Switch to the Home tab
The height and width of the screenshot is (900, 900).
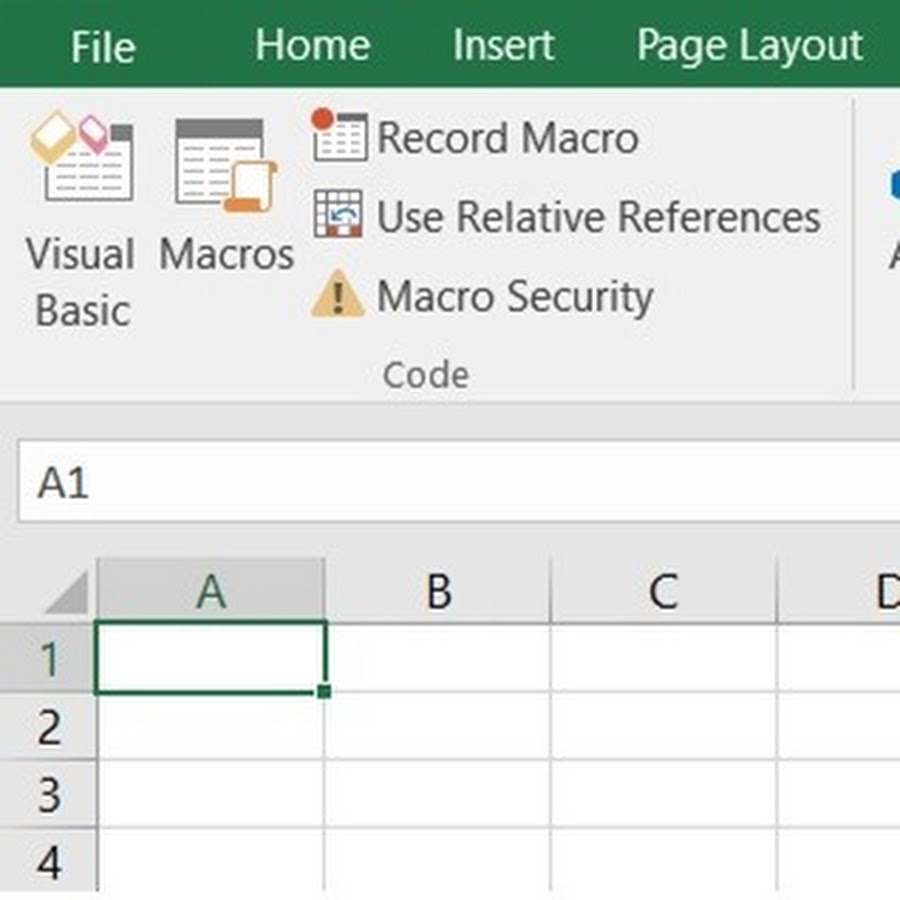(x=312, y=46)
